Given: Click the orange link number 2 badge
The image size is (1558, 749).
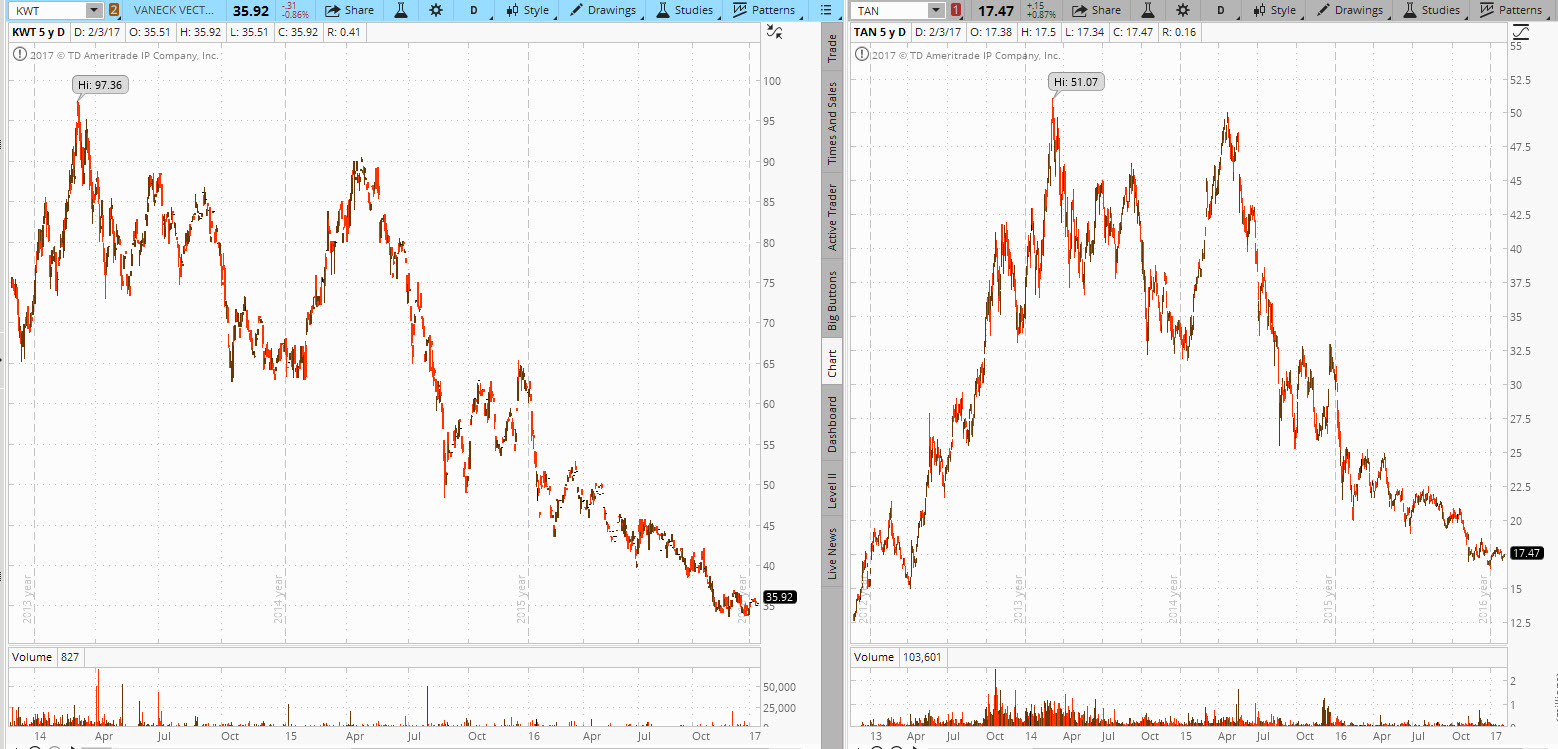Looking at the screenshot, I should (114, 10).
